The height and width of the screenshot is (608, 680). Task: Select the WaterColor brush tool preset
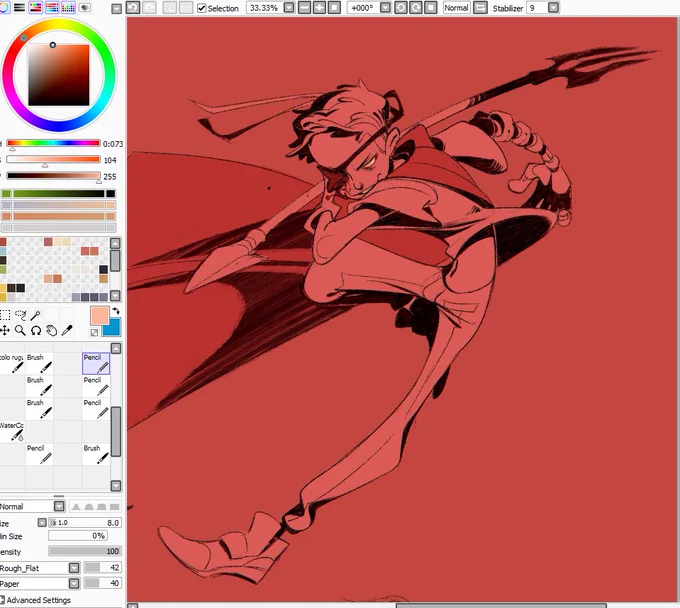12,431
